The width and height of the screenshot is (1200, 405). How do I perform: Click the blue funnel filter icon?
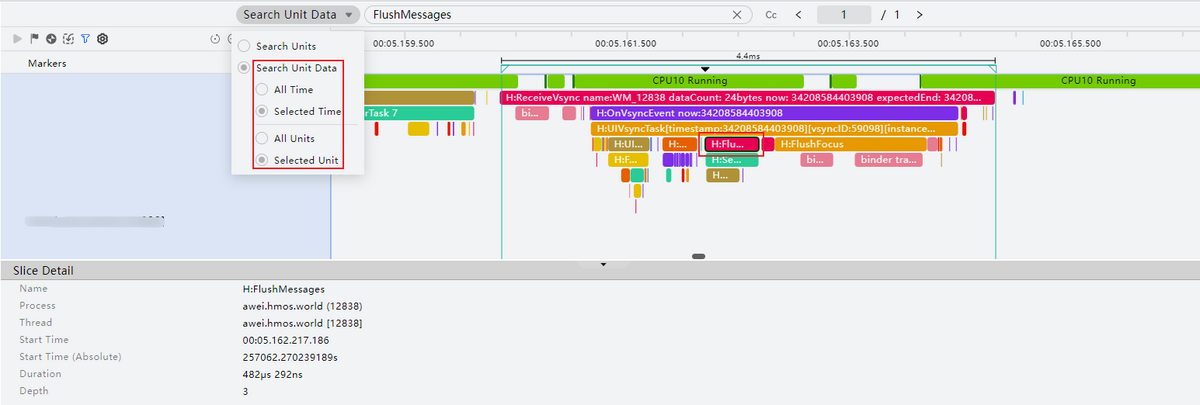(85, 39)
